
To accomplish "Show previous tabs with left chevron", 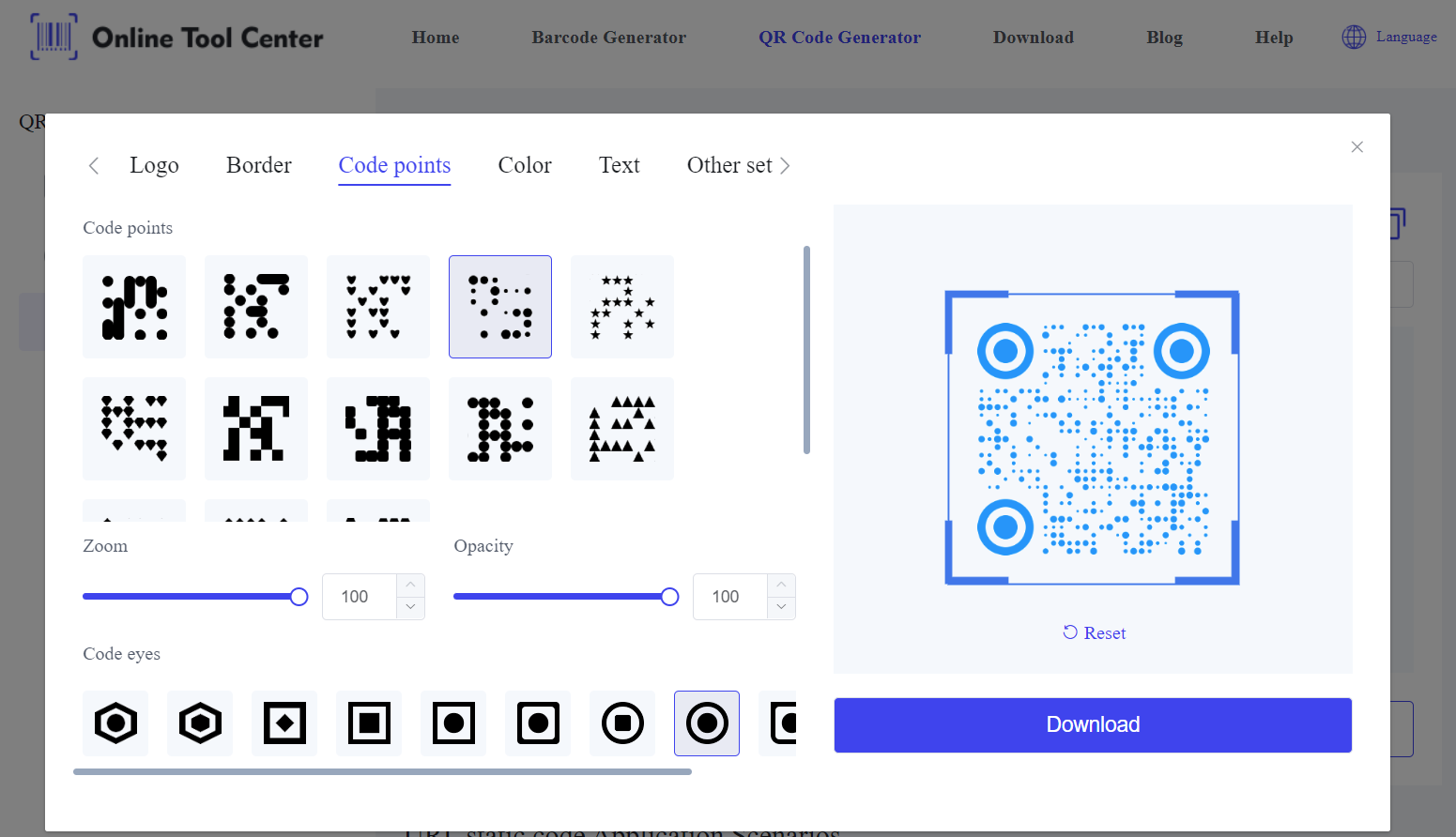I will (x=93, y=166).
